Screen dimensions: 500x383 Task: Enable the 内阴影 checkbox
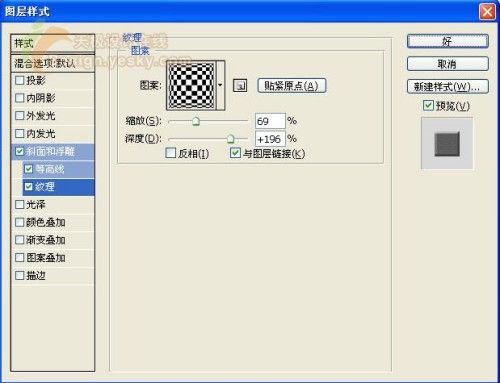click(20, 98)
